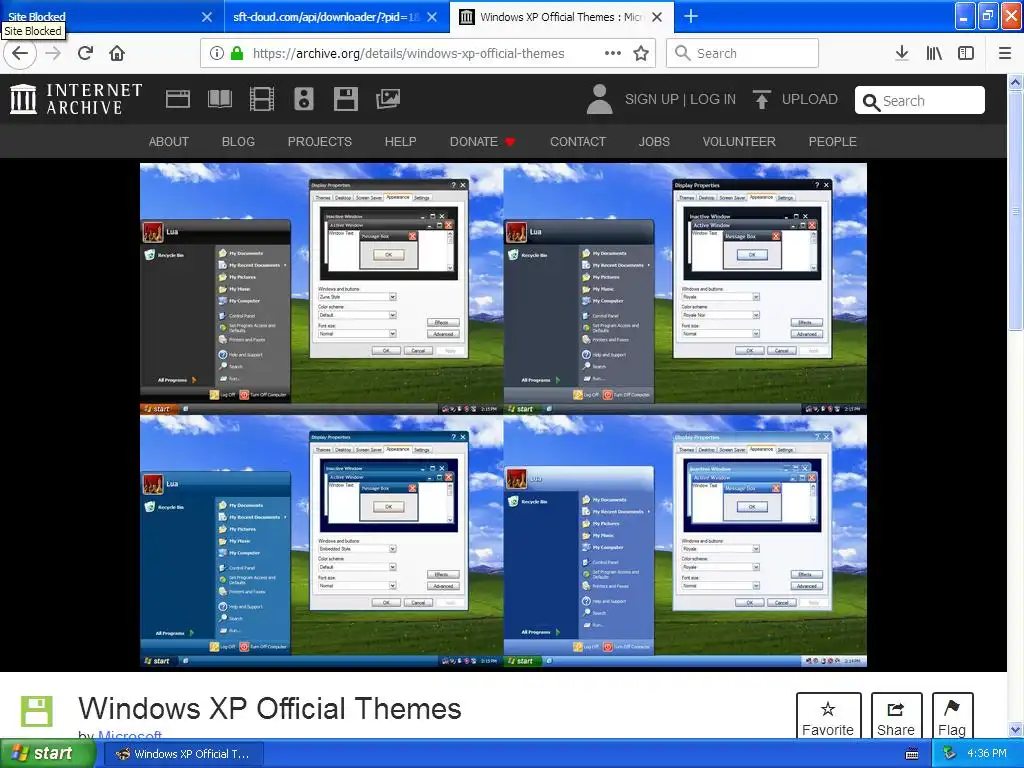Click the UPLOAD link text
1024x768 pixels.
click(x=809, y=99)
